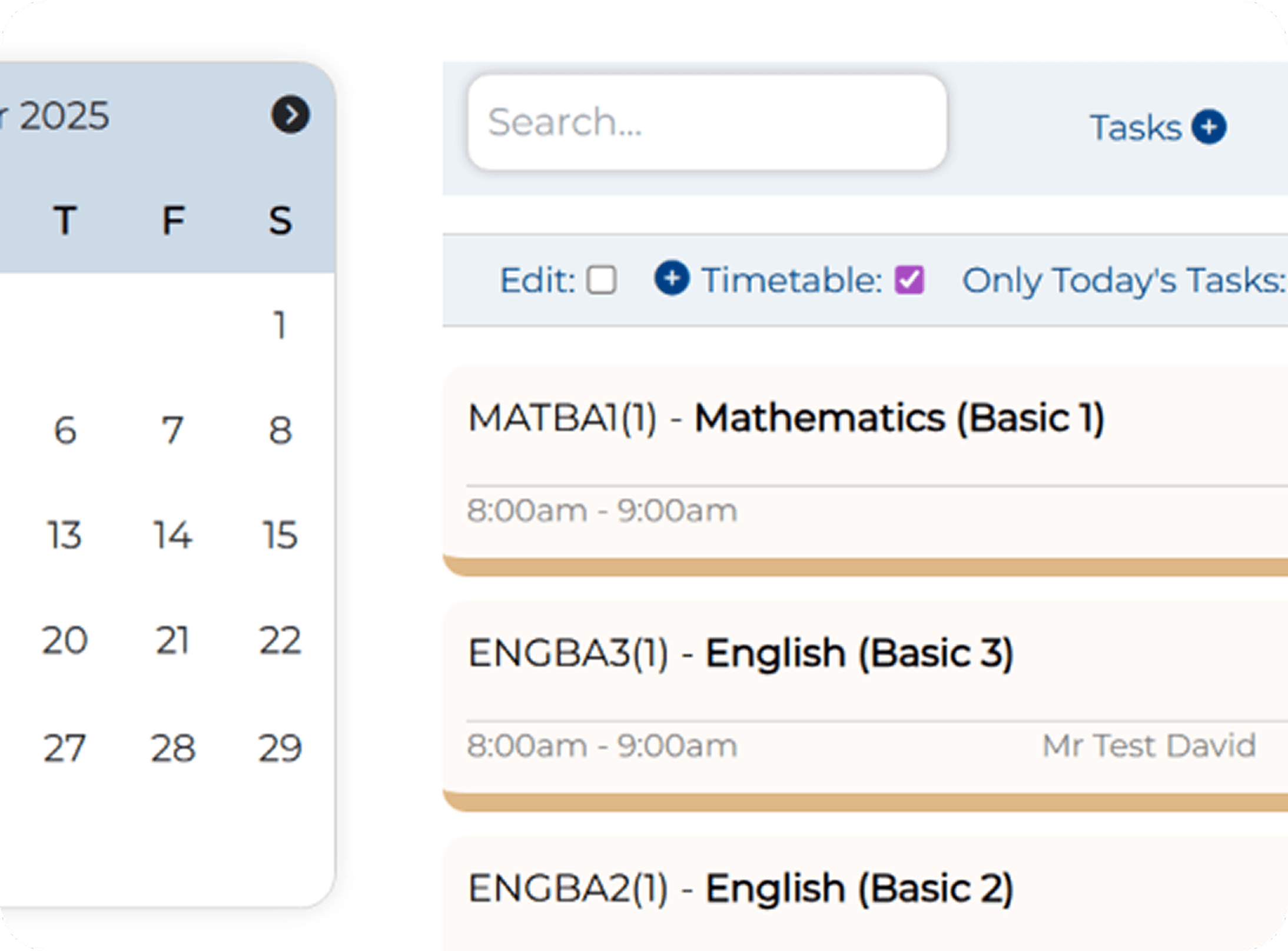The image size is (1288, 951).
Task: Select calendar date 8
Action: pos(280,430)
